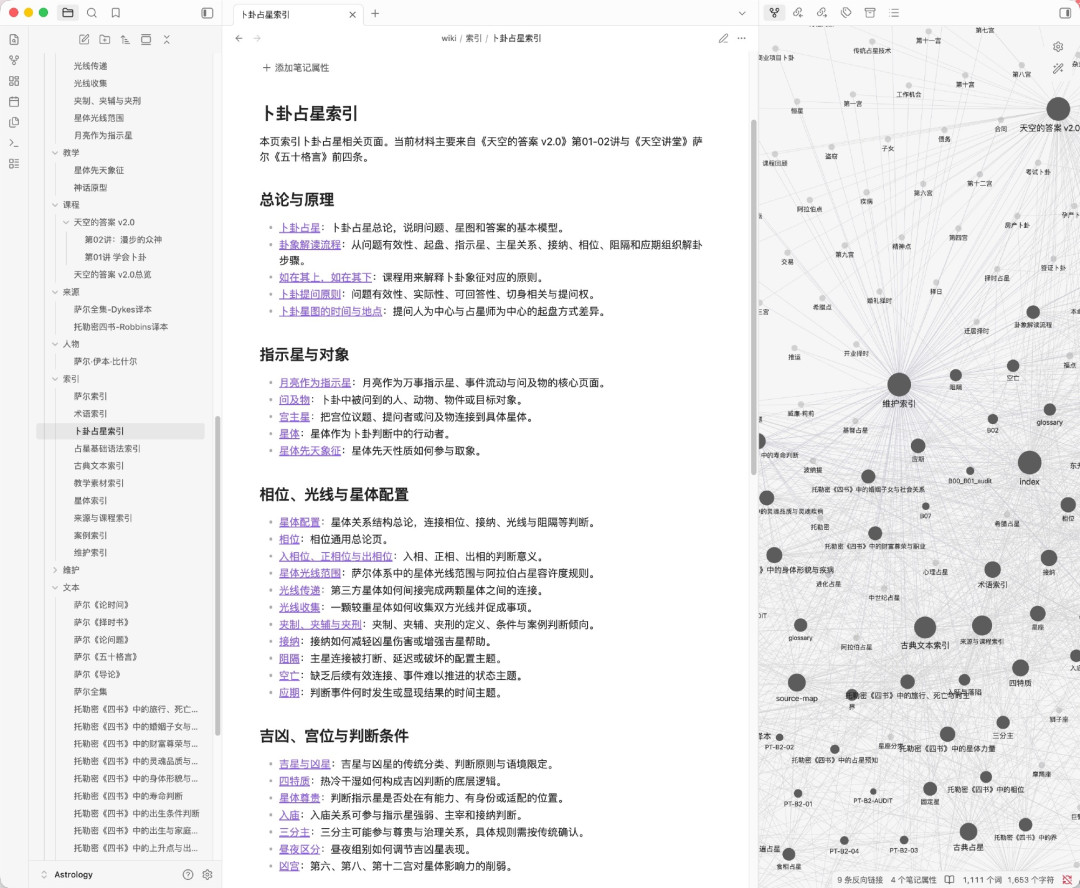Switch to archive-box sidebar tab
Viewport: 1080px width, 888px height.
point(870,12)
